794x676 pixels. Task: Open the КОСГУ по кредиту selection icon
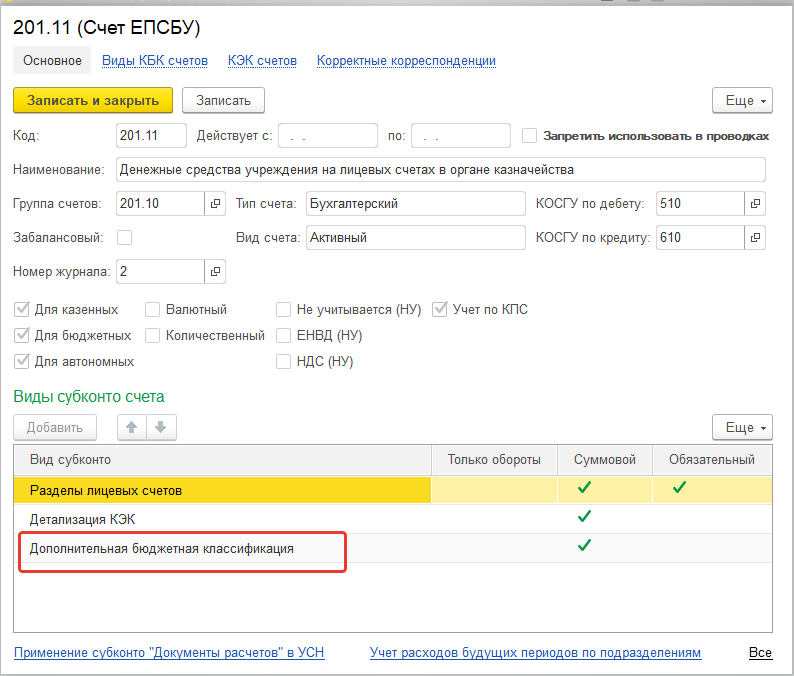755,238
